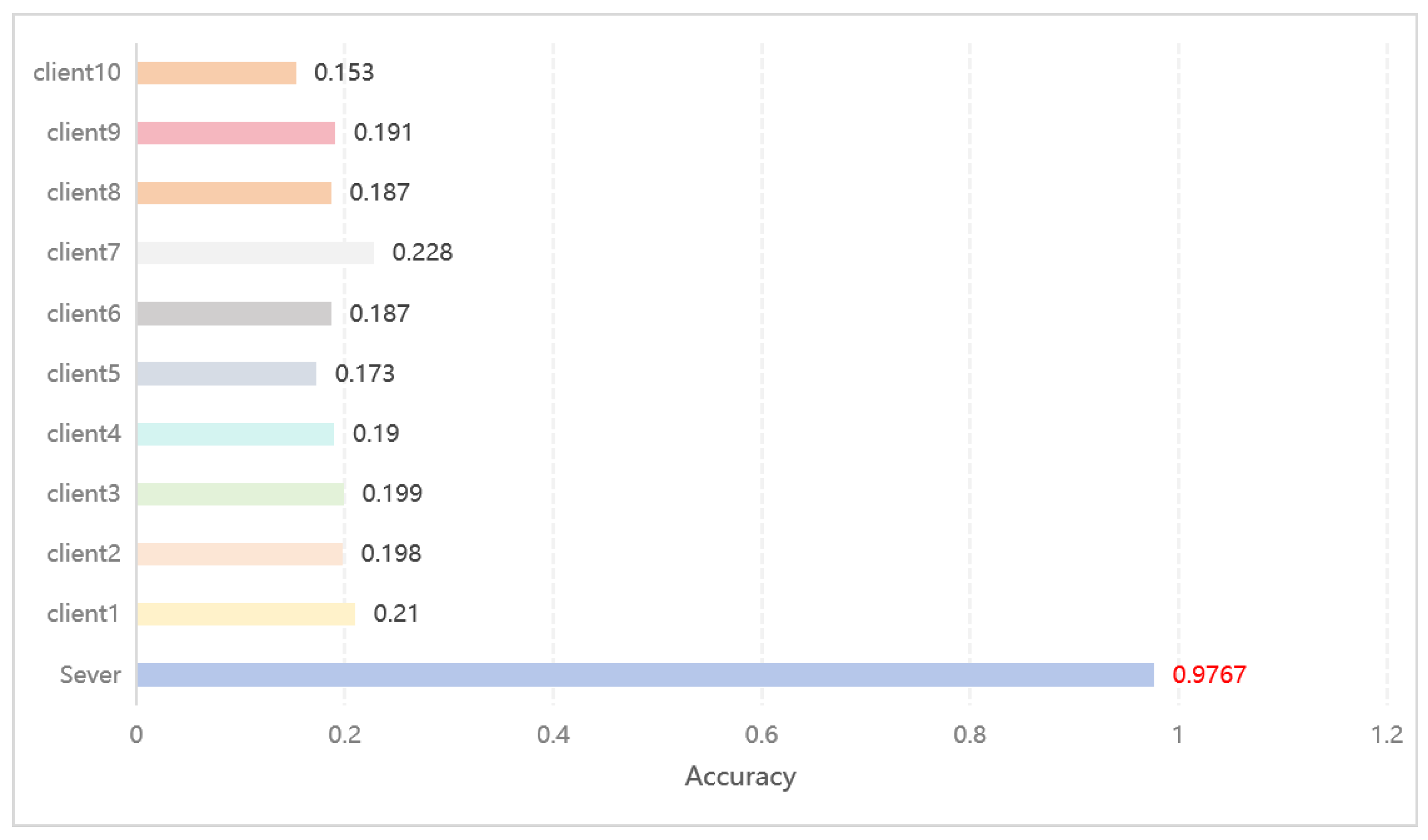This screenshot has width=1428, height=840.
Task: Select the Sever category label
Action: 90,675
